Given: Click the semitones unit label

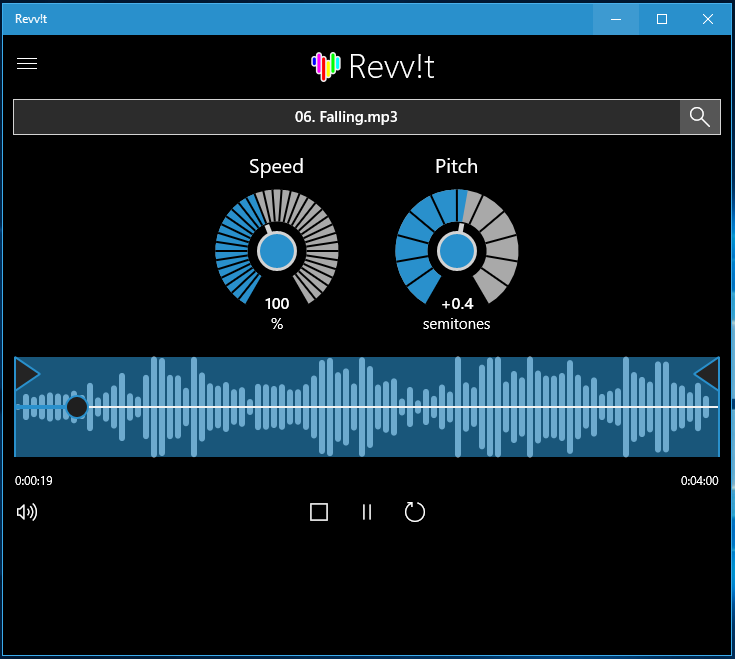Looking at the screenshot, I should [x=457, y=324].
